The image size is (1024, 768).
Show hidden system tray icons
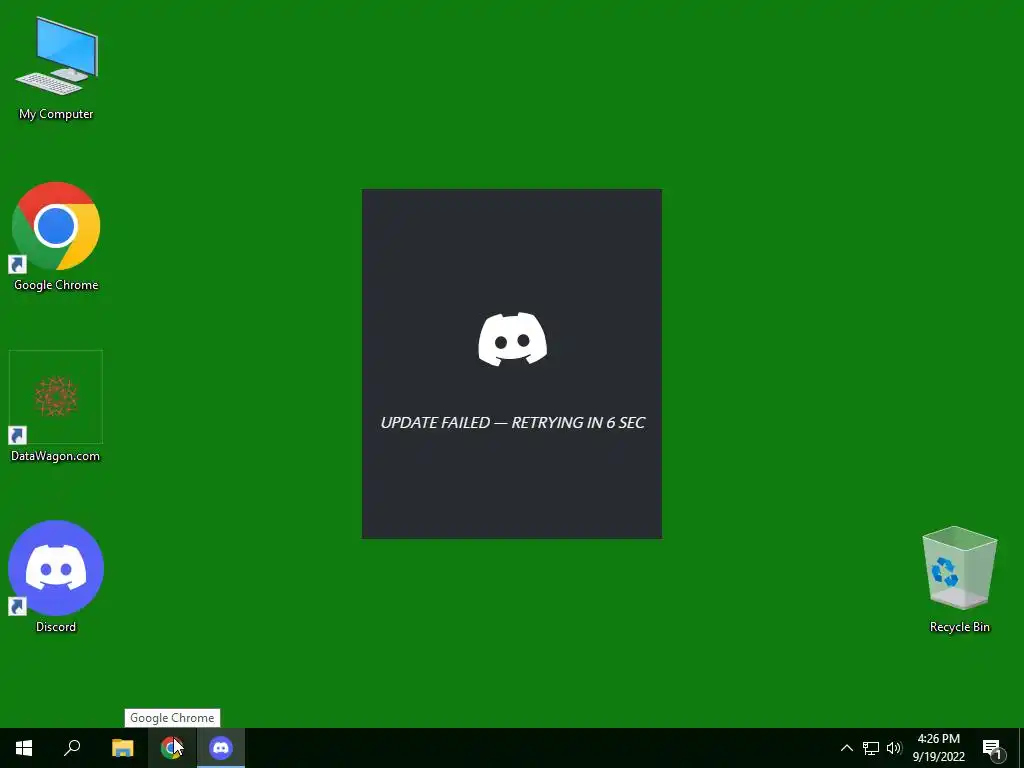(x=846, y=748)
